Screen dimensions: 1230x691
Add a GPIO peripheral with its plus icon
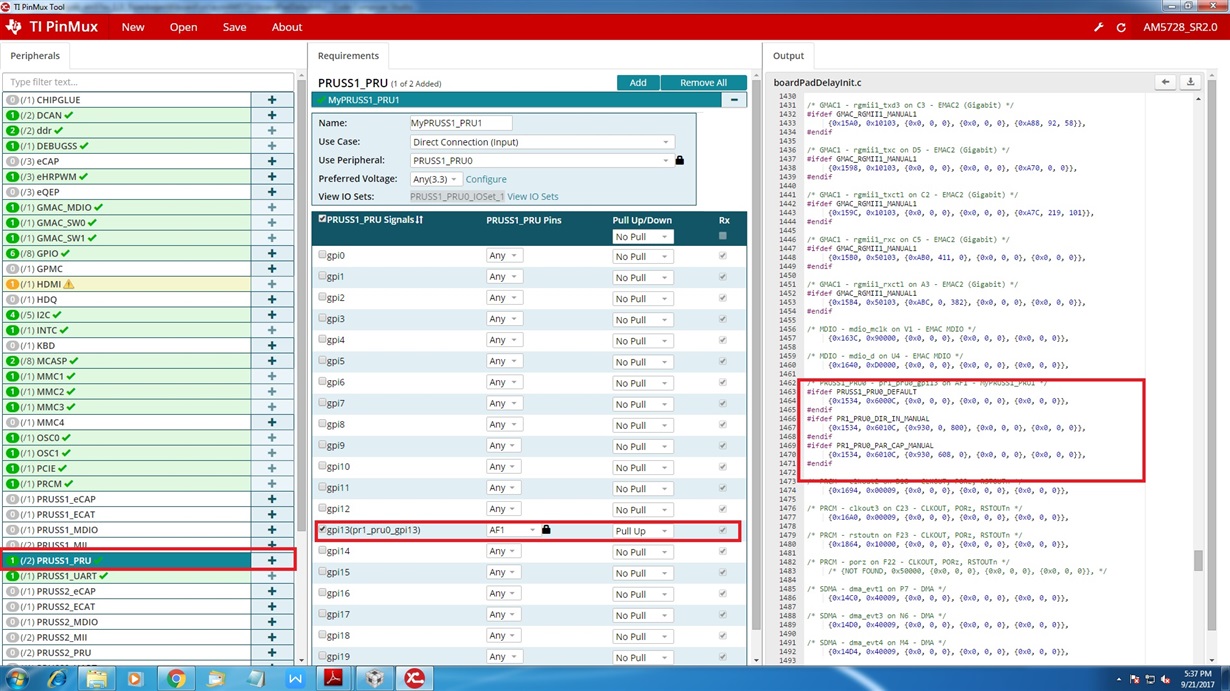[271, 254]
